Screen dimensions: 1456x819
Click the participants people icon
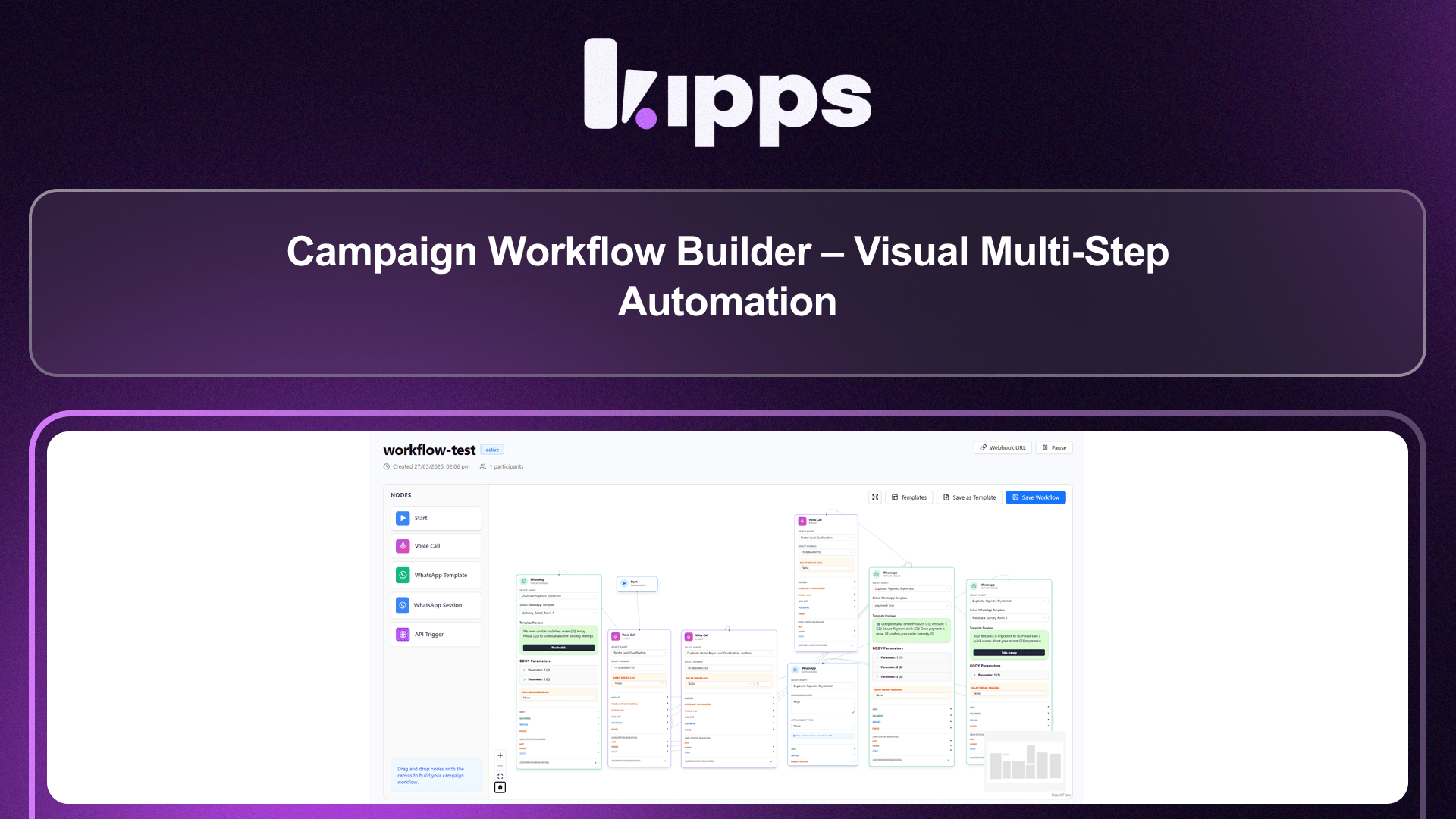(x=483, y=467)
